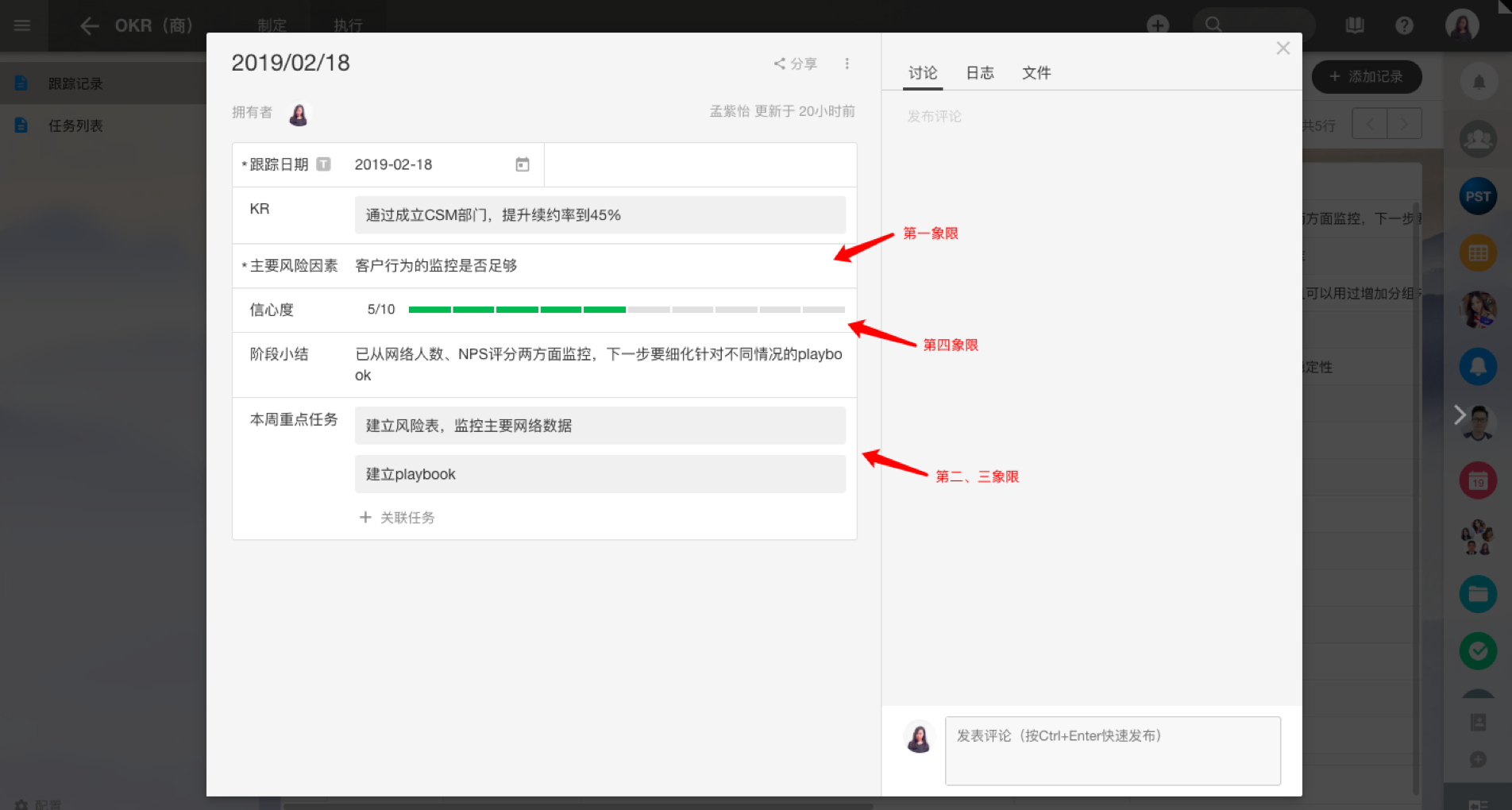Viewport: 1512px width, 810px height.
Task: Open the calendar date picker icon
Action: 522,164
